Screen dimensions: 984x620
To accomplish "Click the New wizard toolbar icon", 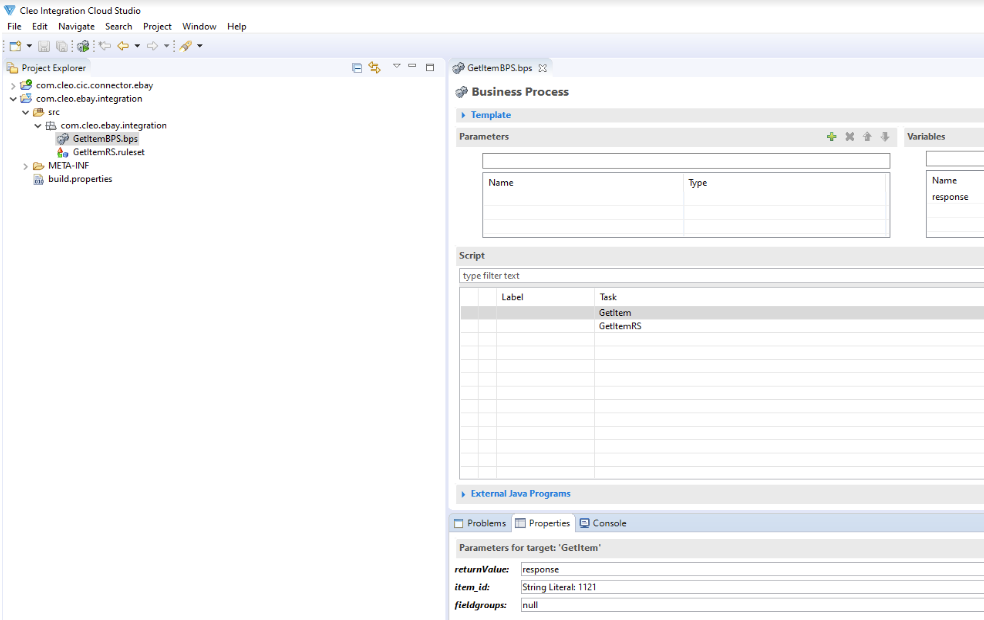I will pyautogui.click(x=15, y=46).
